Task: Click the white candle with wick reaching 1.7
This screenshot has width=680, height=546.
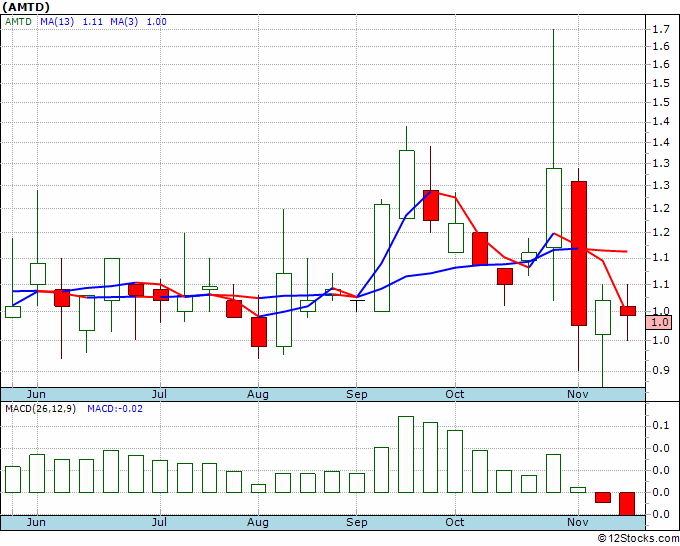Action: coord(553,208)
